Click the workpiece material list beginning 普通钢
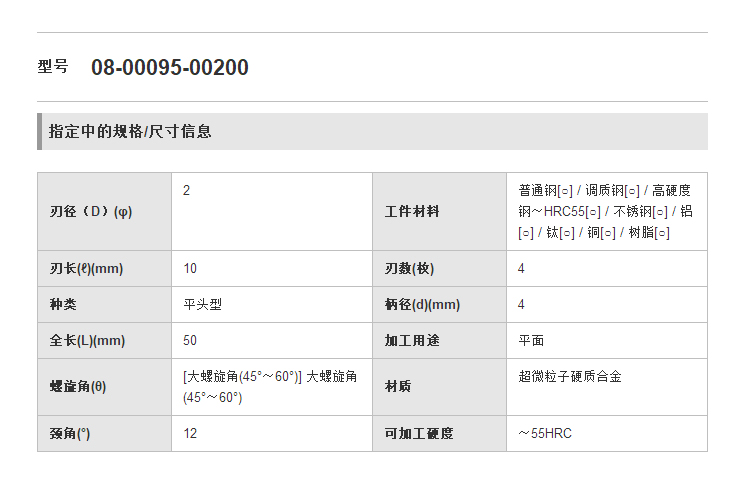 click(605, 211)
